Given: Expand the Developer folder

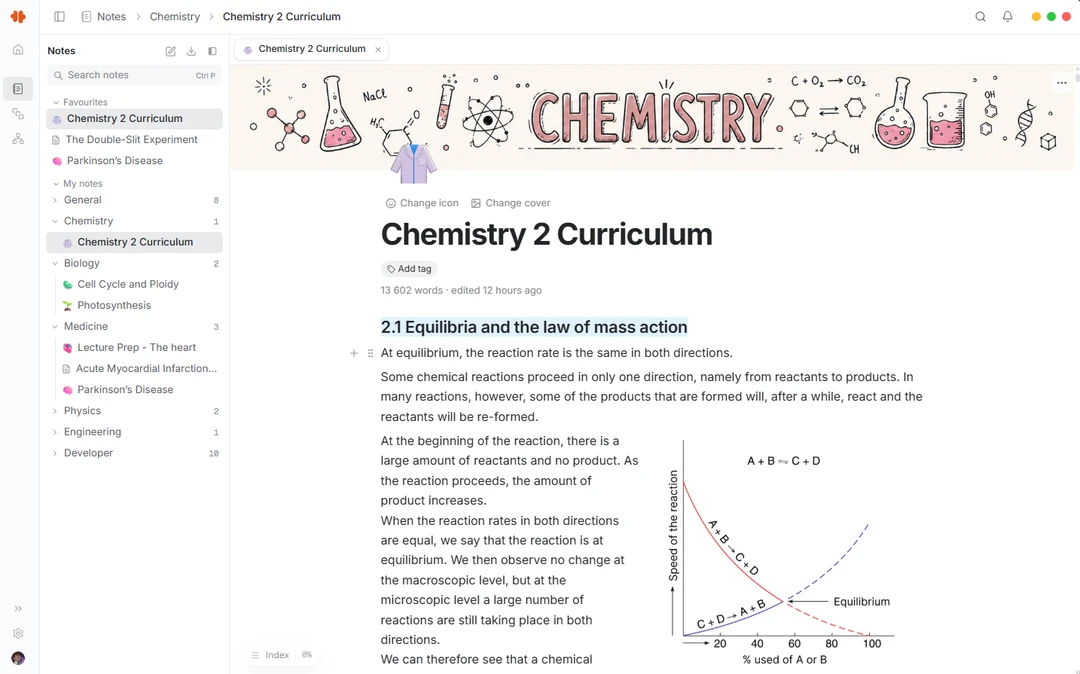Looking at the screenshot, I should point(55,453).
